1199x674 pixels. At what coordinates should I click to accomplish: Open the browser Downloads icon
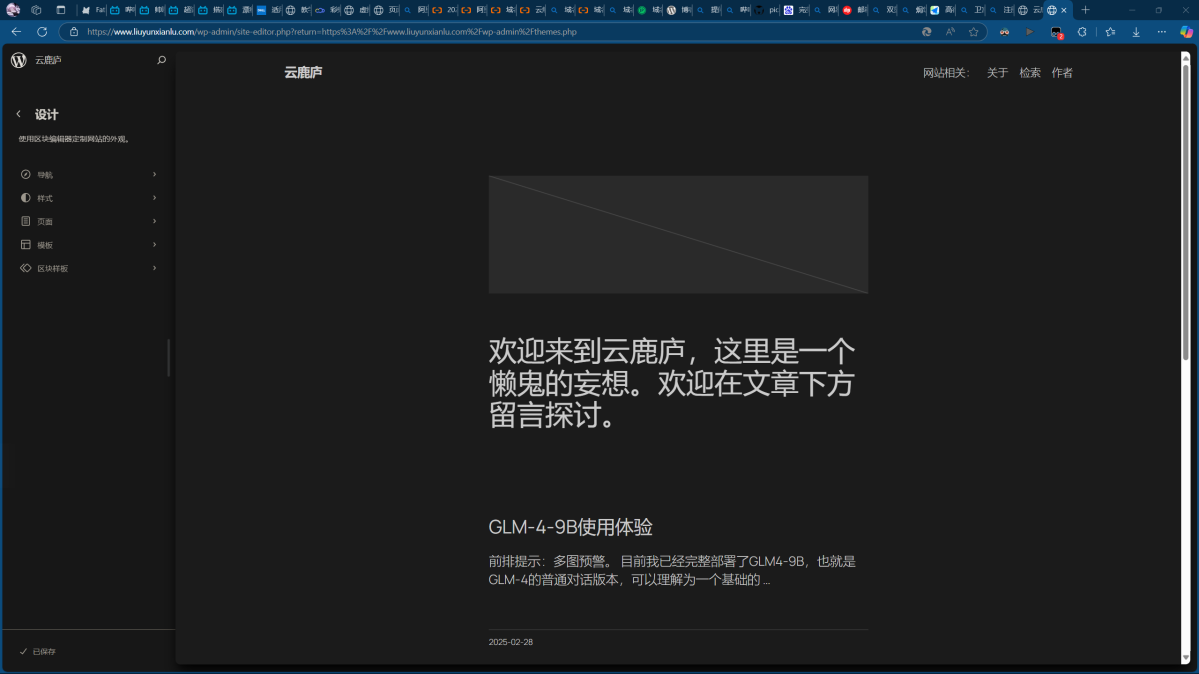[1136, 32]
